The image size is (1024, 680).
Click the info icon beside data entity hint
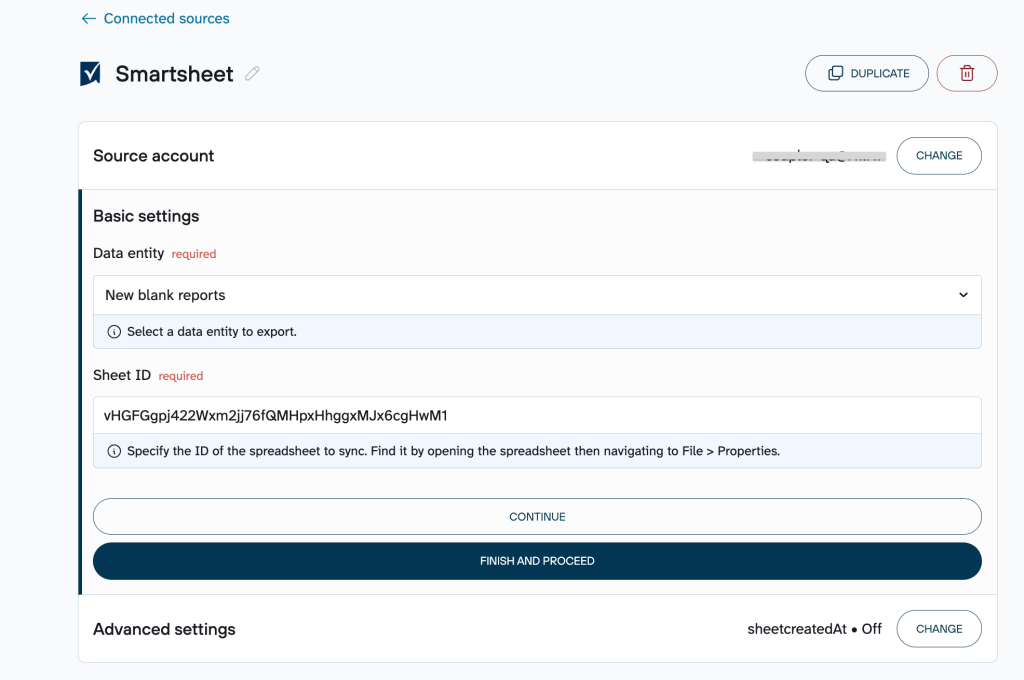[114, 332]
